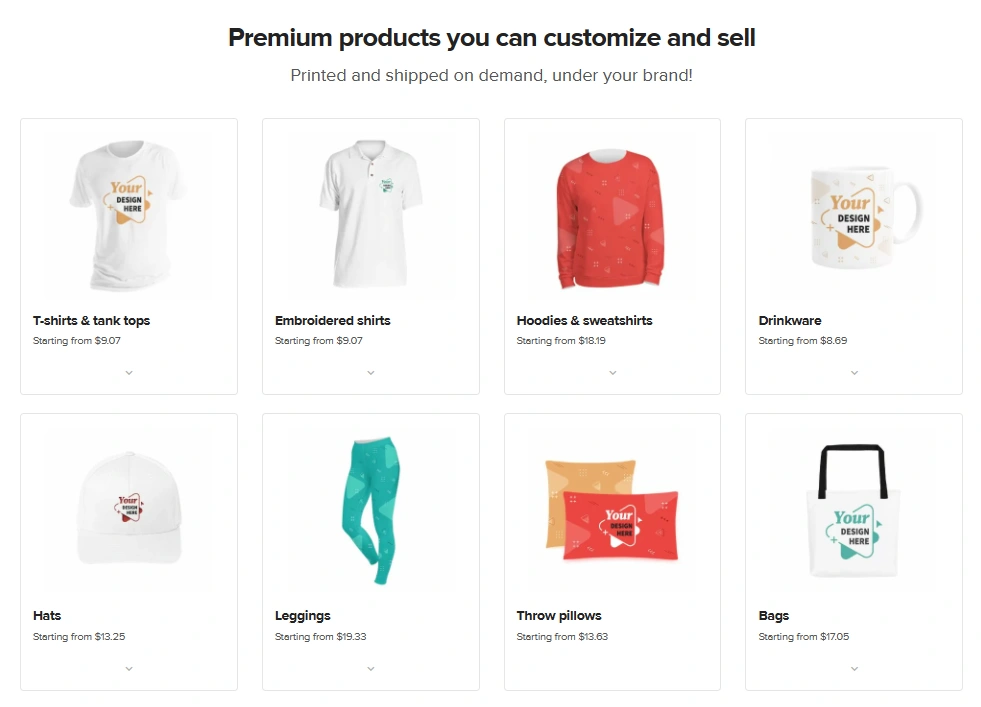Expand the Throw pillows chevron
Viewport: 981px width, 707px height.
pyautogui.click(x=613, y=669)
